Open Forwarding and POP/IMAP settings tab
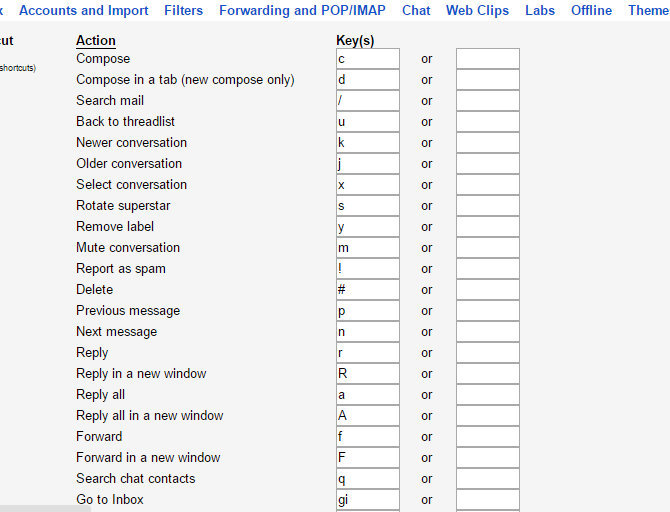670x512 pixels. (x=302, y=11)
